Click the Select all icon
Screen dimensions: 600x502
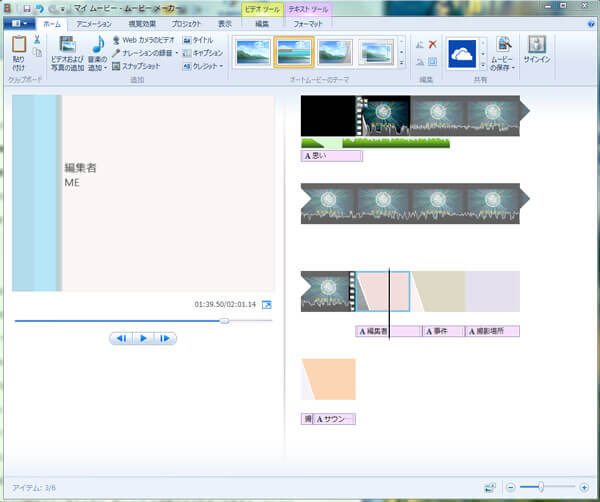(433, 62)
